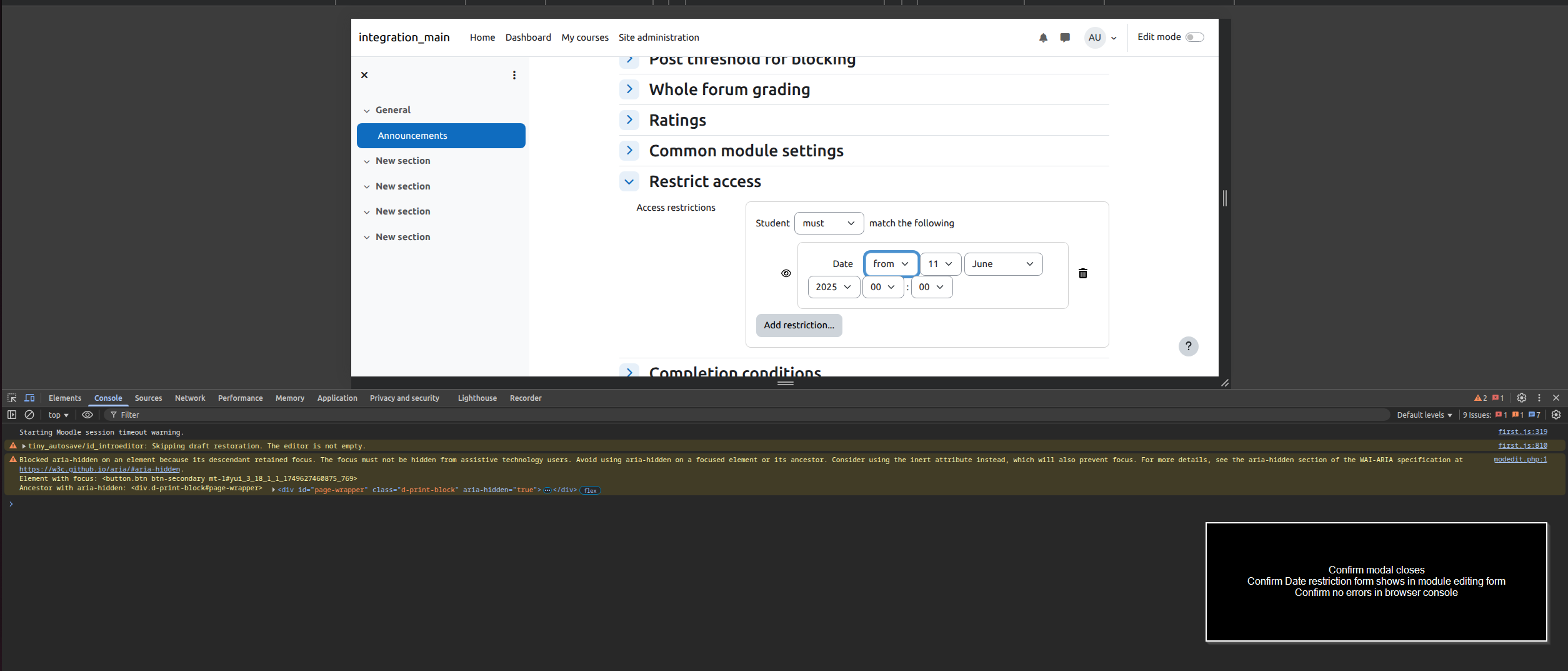This screenshot has height=671, width=1568.
Task: Open the year dropdown showing 2025
Action: tap(834, 287)
